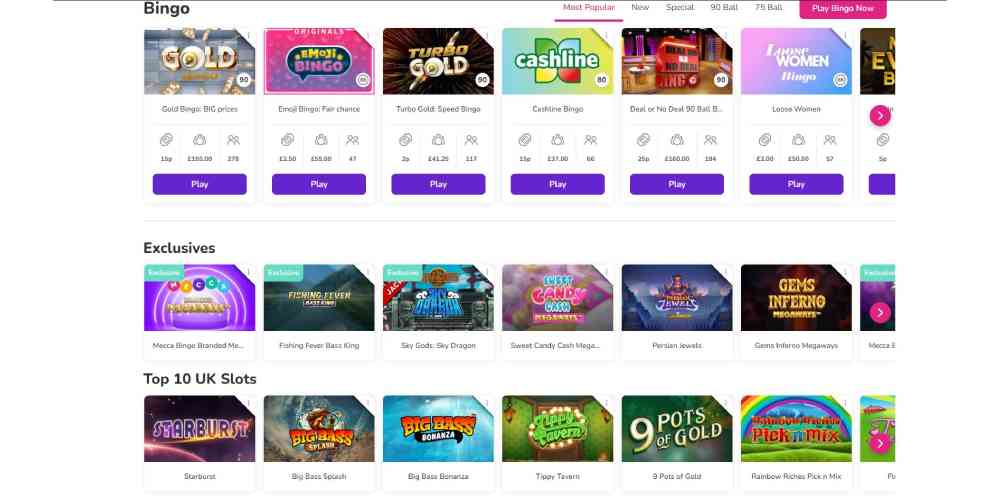The image size is (1000, 500).
Task: Click prize pot icon on Turbo Gold card
Action: coord(438,140)
